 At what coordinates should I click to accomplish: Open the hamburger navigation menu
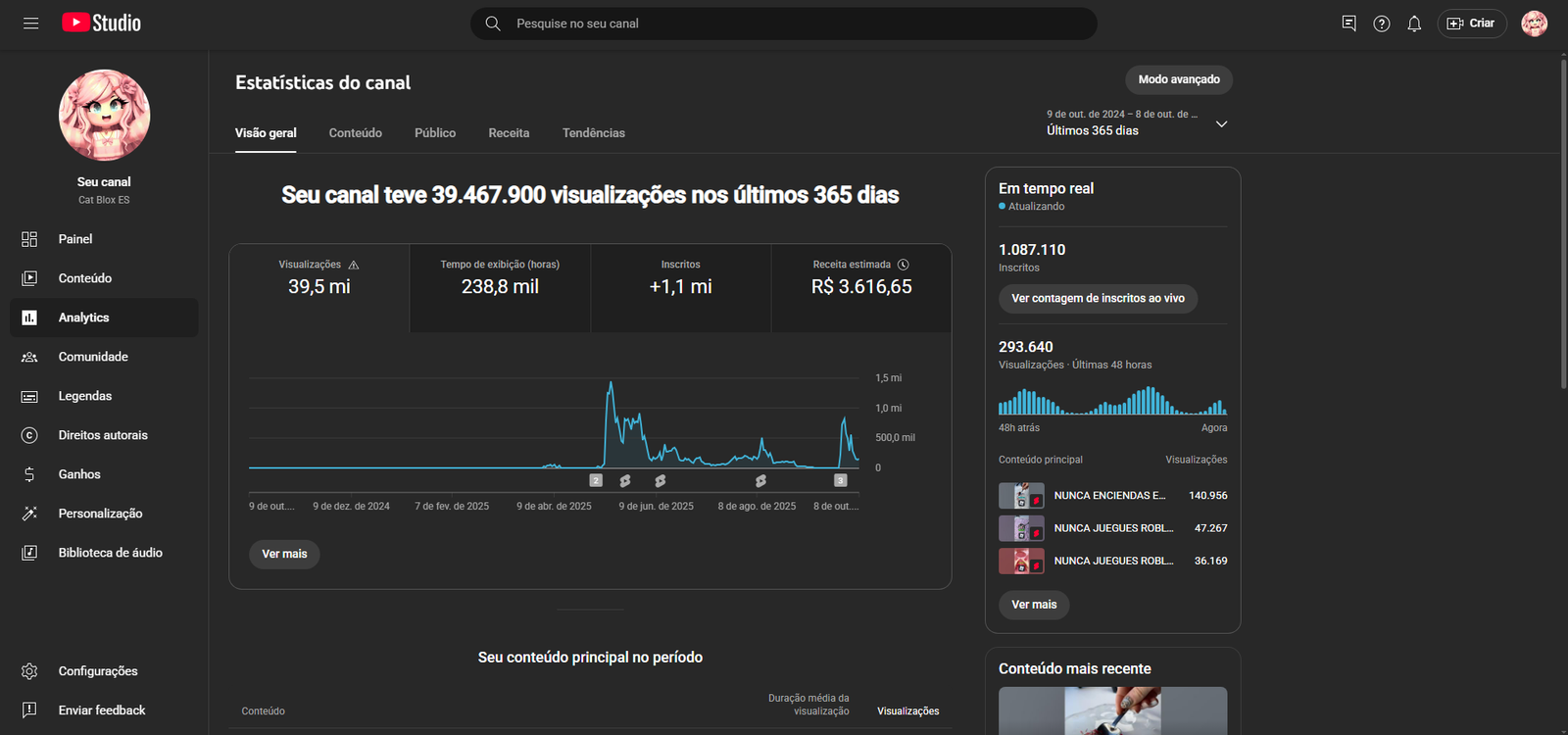(31, 24)
